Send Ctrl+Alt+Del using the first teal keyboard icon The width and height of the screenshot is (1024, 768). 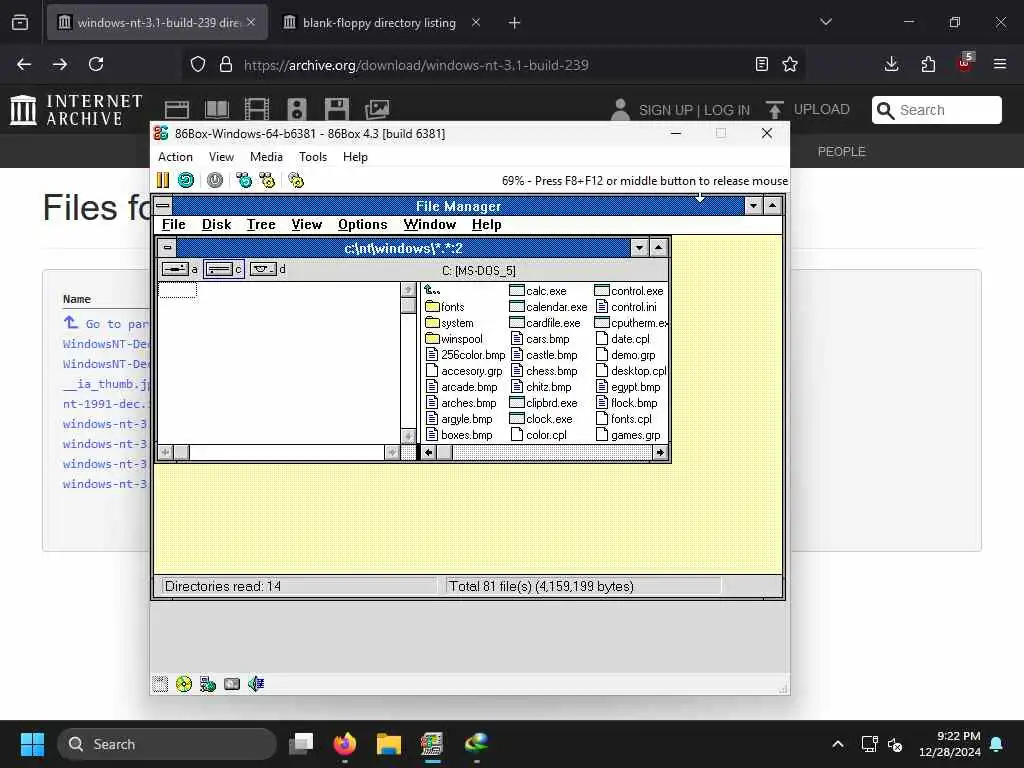tap(244, 180)
